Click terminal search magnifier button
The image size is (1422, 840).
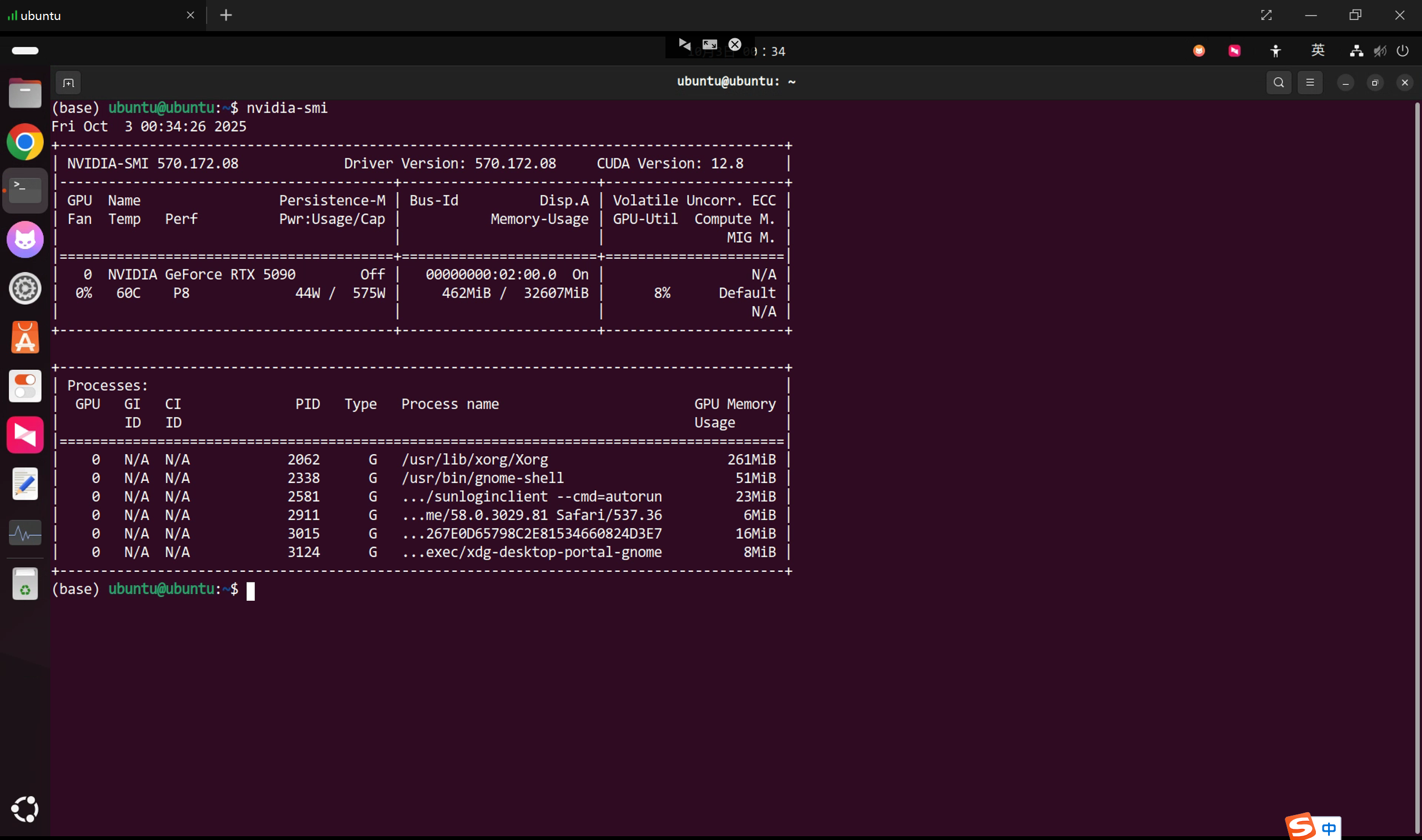pyautogui.click(x=1278, y=83)
